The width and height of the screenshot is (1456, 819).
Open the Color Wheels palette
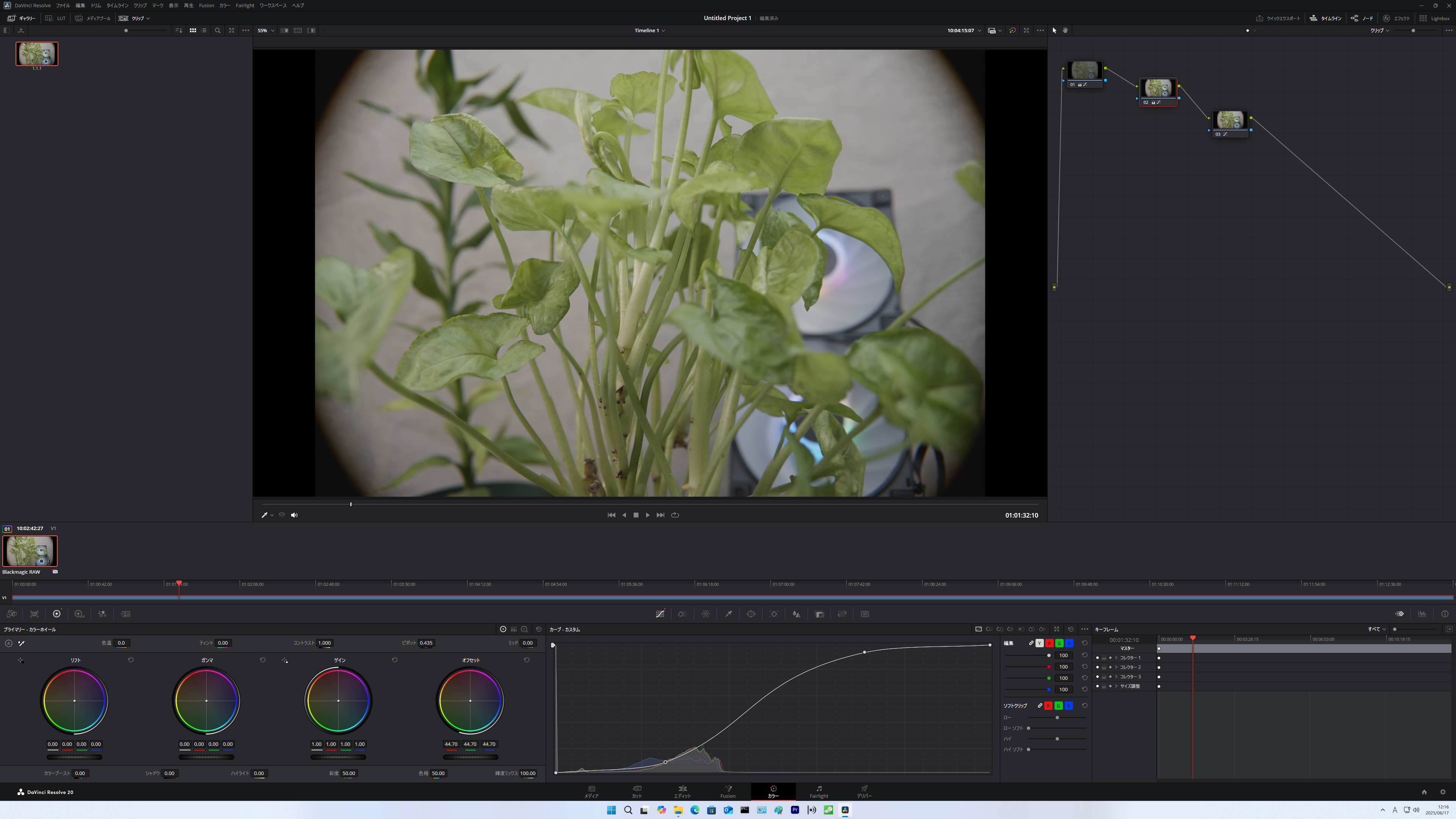pyautogui.click(x=56, y=614)
